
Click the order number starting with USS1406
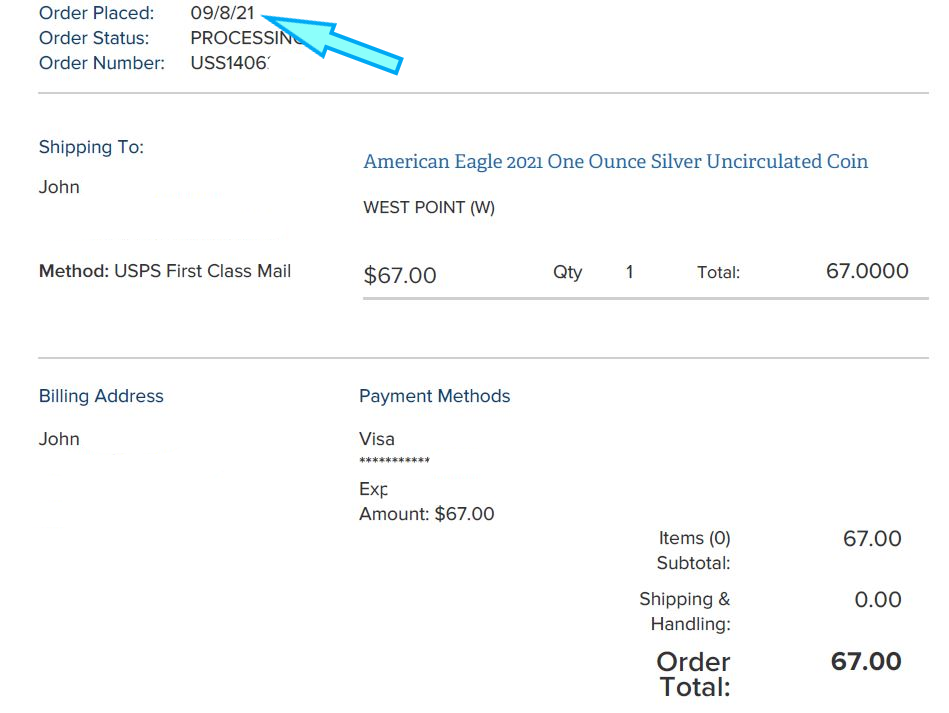click(230, 63)
